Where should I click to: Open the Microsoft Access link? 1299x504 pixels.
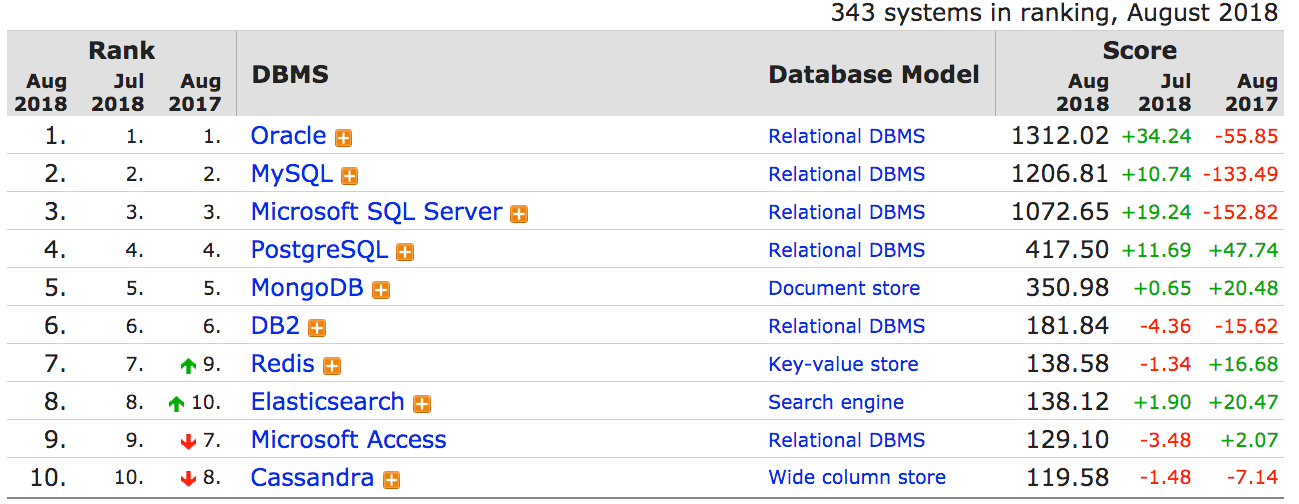(x=348, y=440)
